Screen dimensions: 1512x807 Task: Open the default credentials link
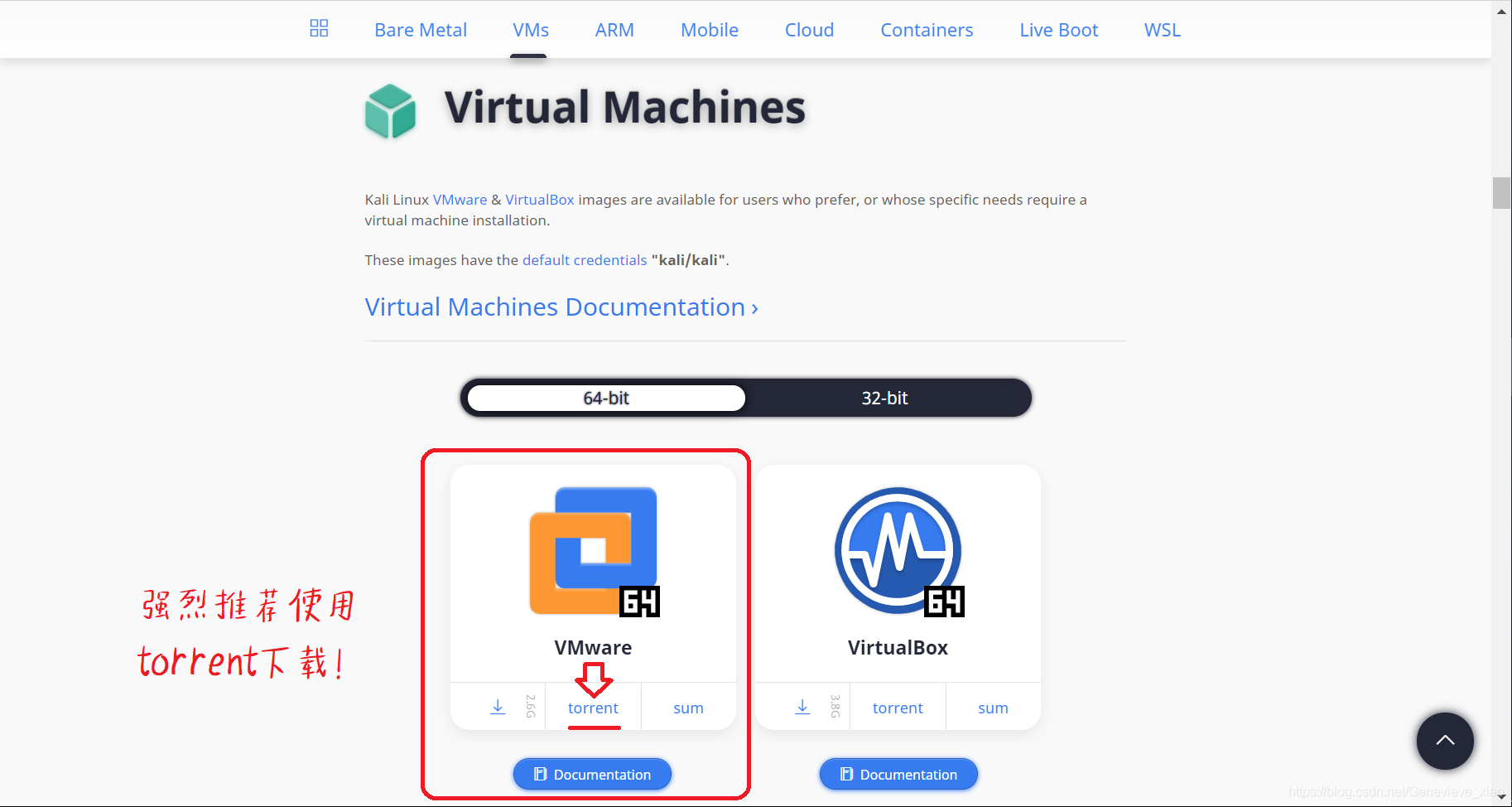[585, 260]
